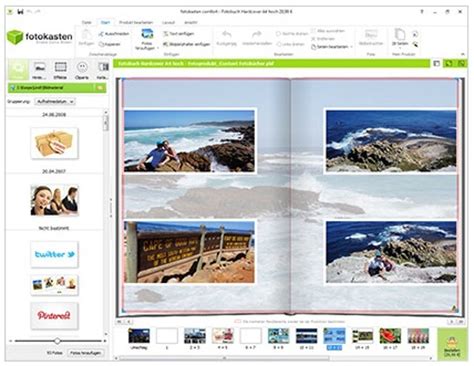Select the hikers on cliff photo
This screenshot has width=474, height=366.
point(391,252)
